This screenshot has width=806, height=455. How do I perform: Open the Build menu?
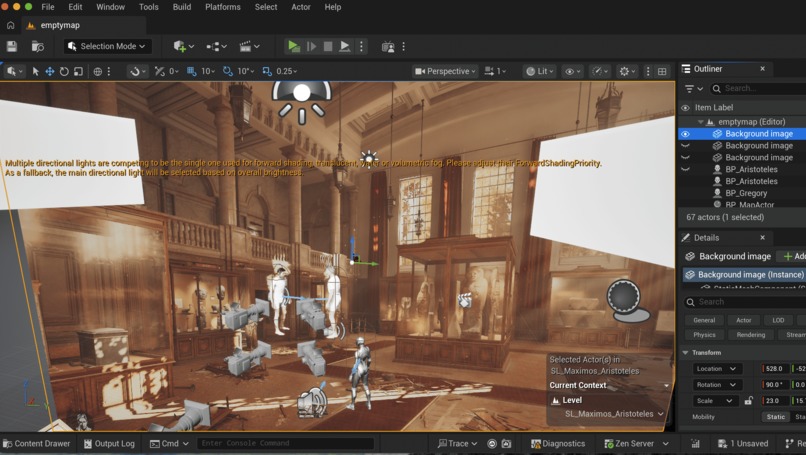point(181,7)
